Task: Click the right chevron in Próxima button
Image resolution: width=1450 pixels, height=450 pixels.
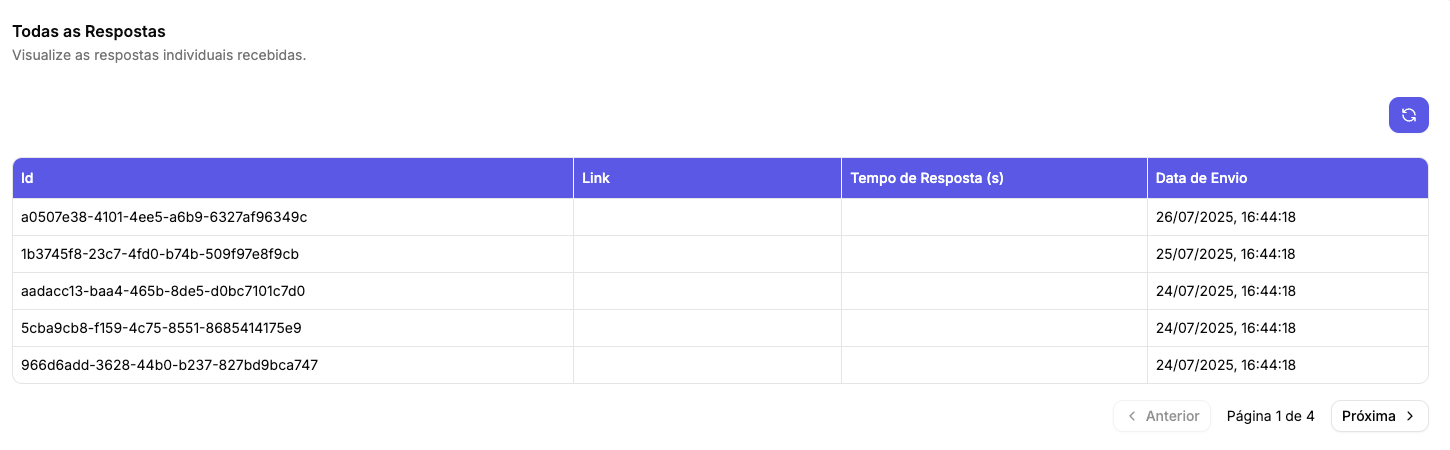Action: [x=1410, y=416]
